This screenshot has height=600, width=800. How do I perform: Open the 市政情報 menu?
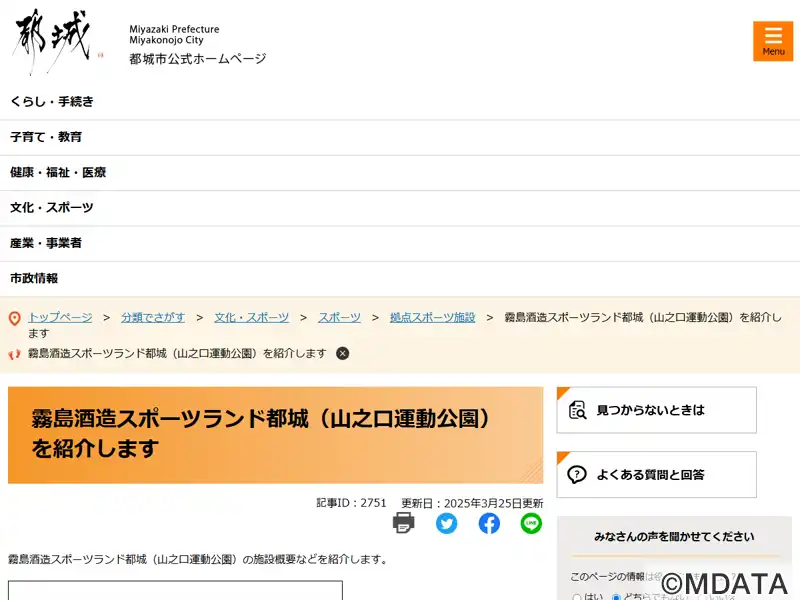(x=400, y=278)
